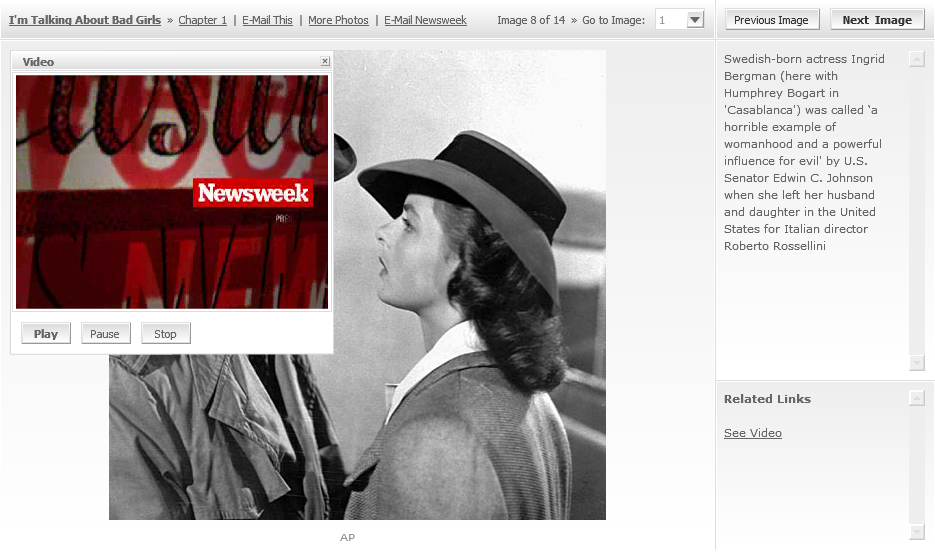The height and width of the screenshot is (552, 935).
Task: Click the Go to Image number field
Action: pyautogui.click(x=670, y=20)
